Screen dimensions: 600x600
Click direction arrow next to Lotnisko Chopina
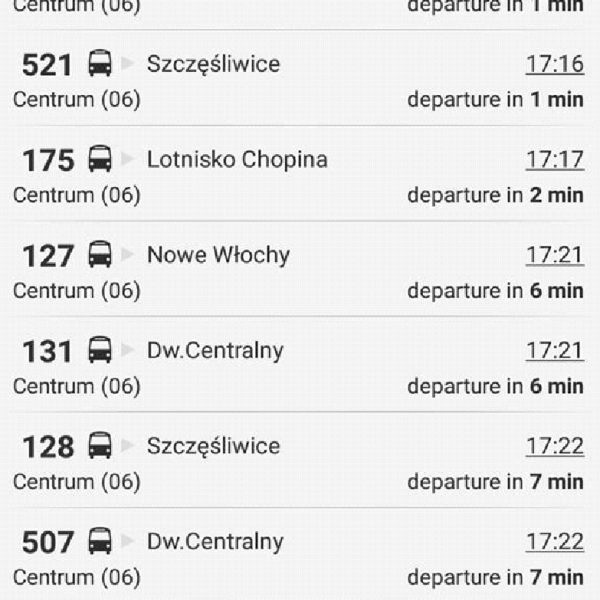click(127, 160)
